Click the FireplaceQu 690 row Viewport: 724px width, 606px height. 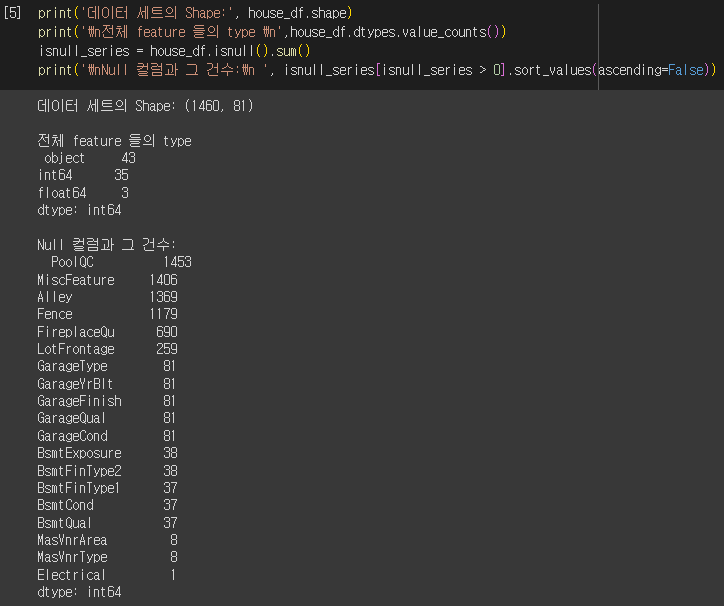pyautogui.click(x=108, y=332)
